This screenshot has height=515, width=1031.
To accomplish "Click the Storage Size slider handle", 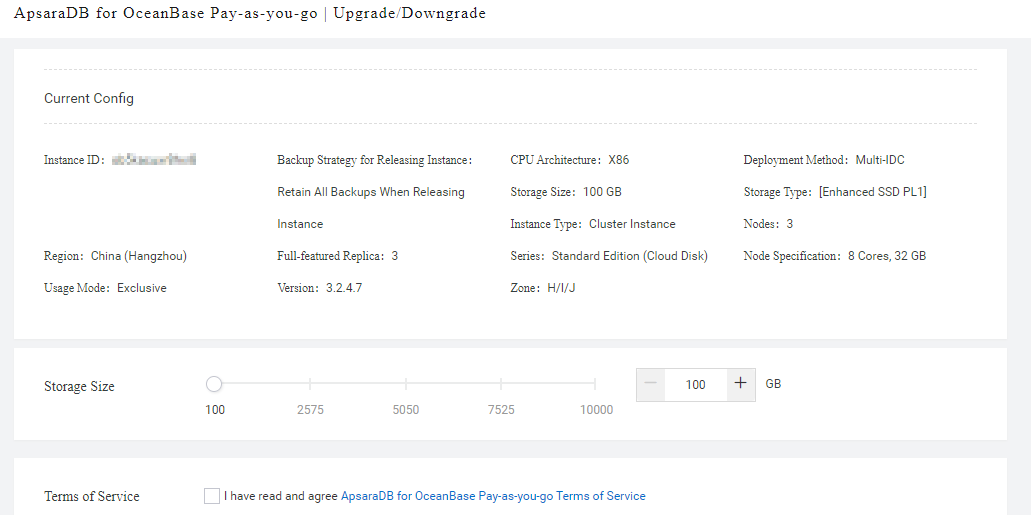I will 214,384.
